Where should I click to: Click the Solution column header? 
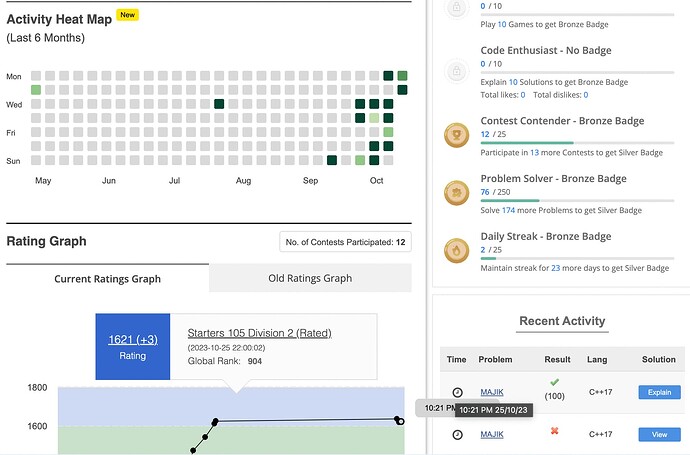[x=658, y=360]
